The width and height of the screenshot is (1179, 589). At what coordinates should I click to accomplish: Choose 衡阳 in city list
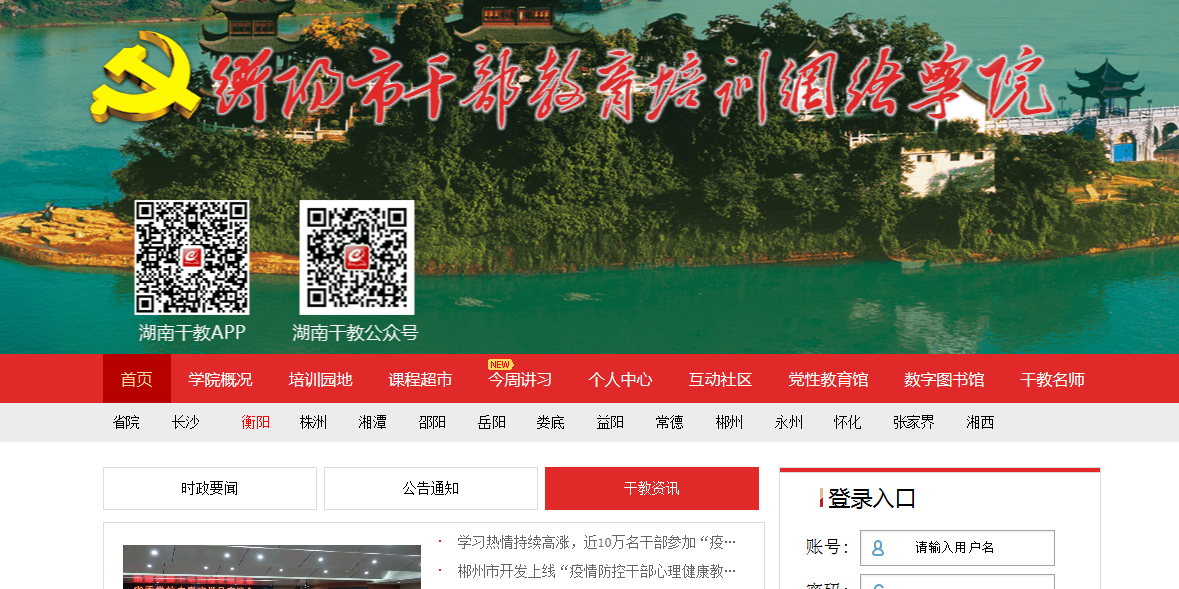tap(255, 422)
